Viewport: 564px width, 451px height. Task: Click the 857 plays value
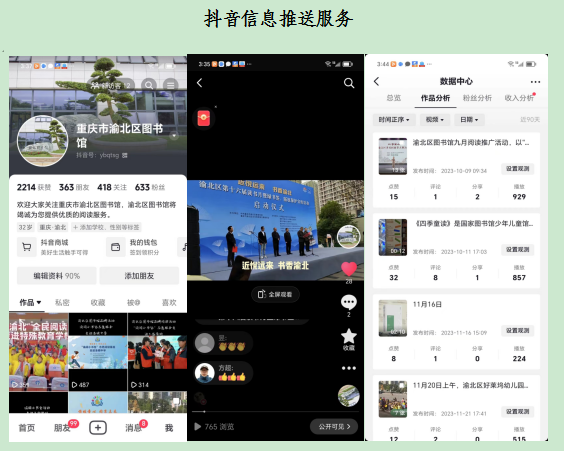[519, 278]
